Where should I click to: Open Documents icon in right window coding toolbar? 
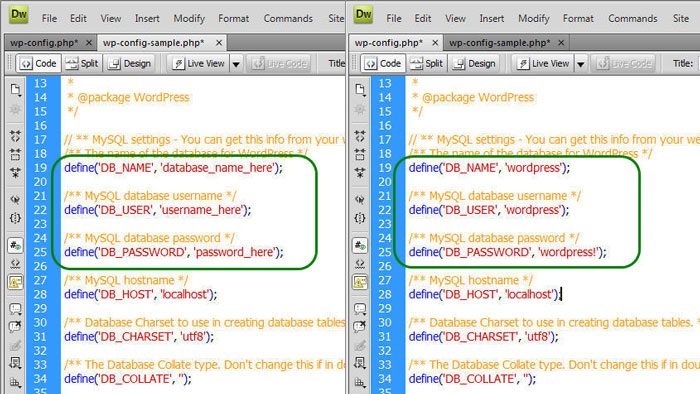click(360, 90)
